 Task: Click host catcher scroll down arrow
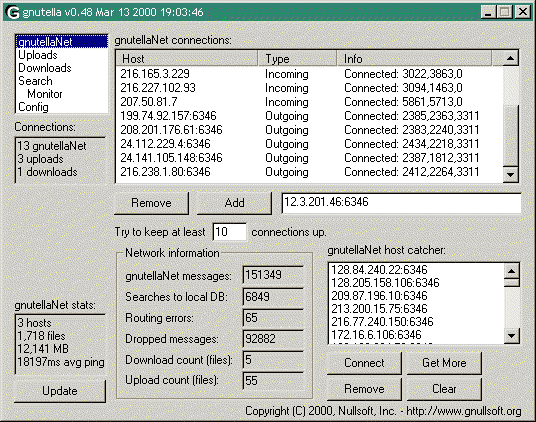(x=512, y=336)
